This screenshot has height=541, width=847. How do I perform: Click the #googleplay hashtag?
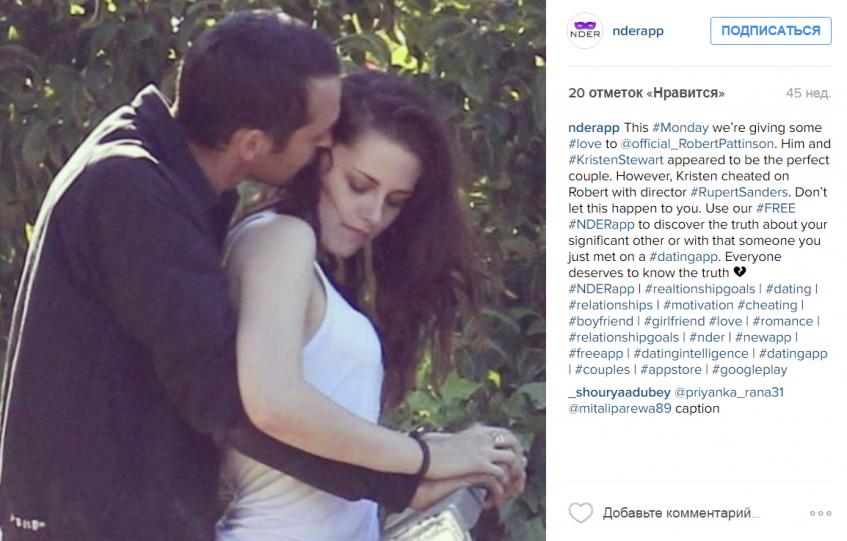(749, 370)
